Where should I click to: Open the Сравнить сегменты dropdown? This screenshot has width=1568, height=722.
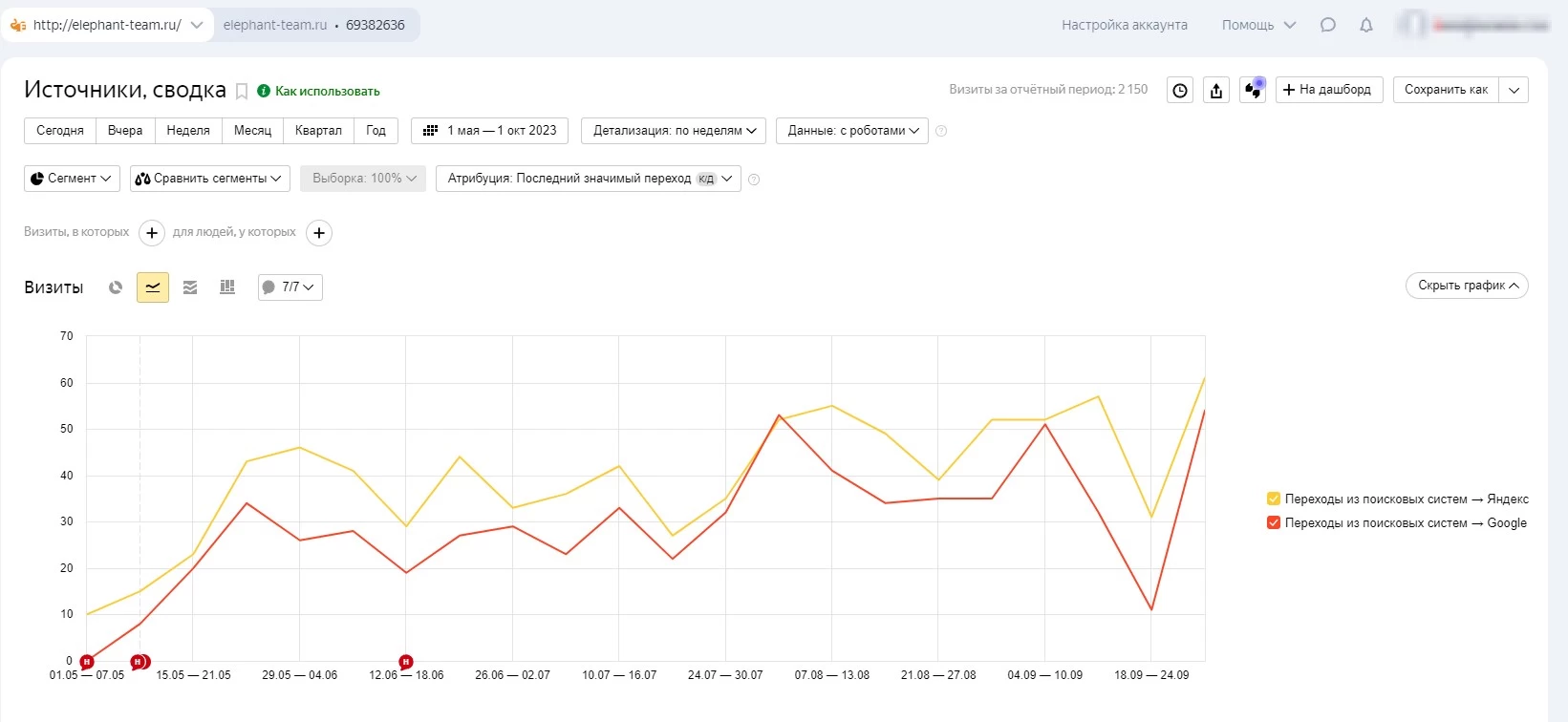click(x=209, y=179)
